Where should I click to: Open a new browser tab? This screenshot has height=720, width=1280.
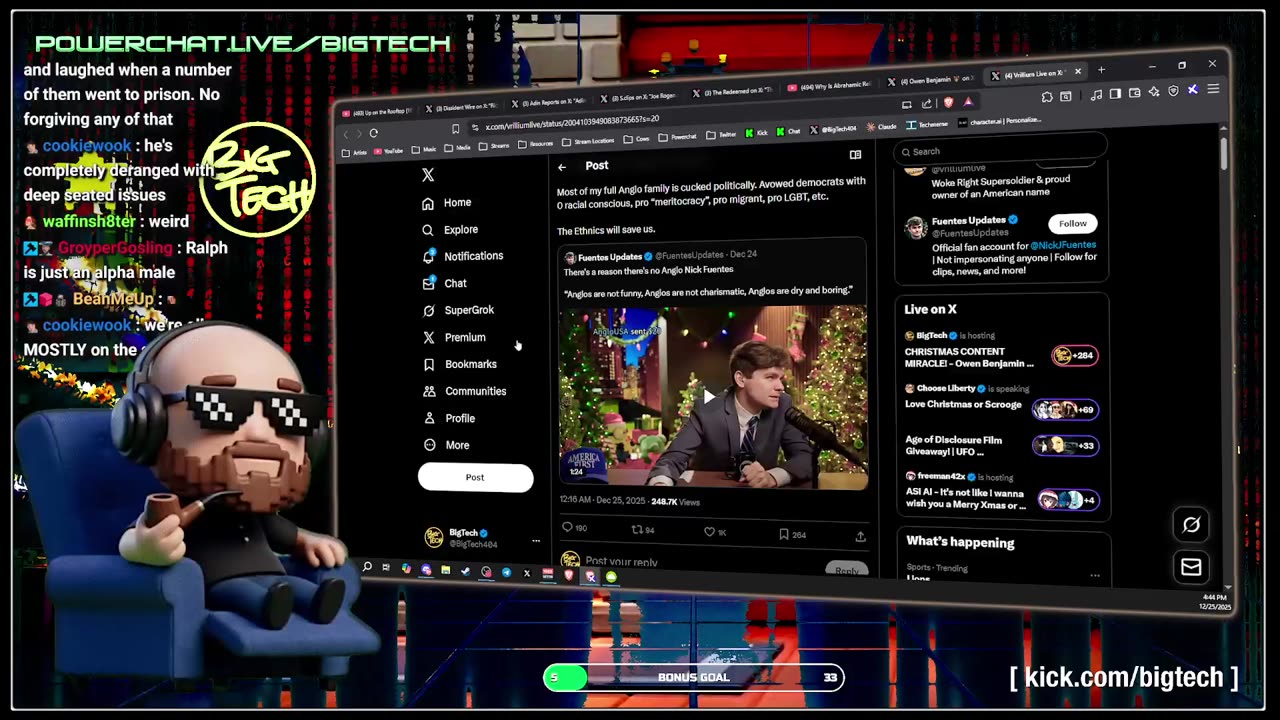(1101, 70)
